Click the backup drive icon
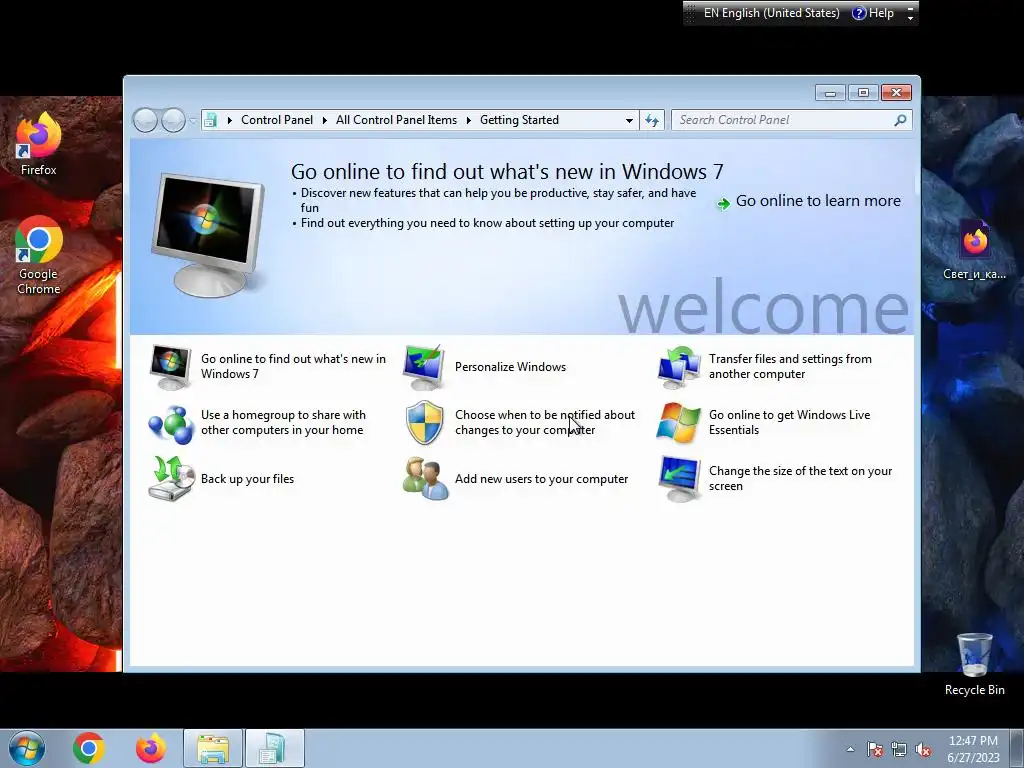Image resolution: width=1024 pixels, height=768 pixels. click(x=170, y=479)
